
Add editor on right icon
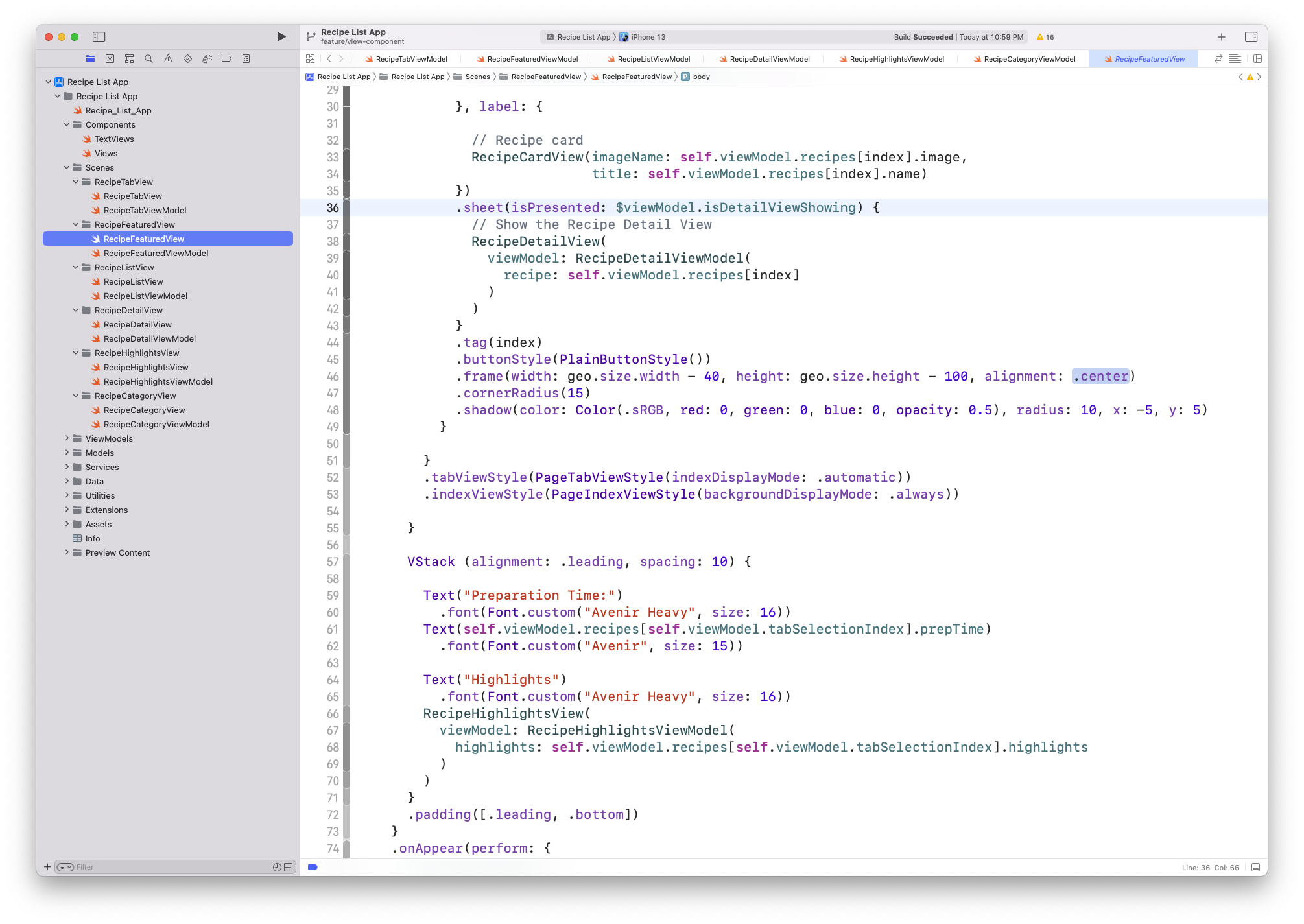(x=1257, y=59)
